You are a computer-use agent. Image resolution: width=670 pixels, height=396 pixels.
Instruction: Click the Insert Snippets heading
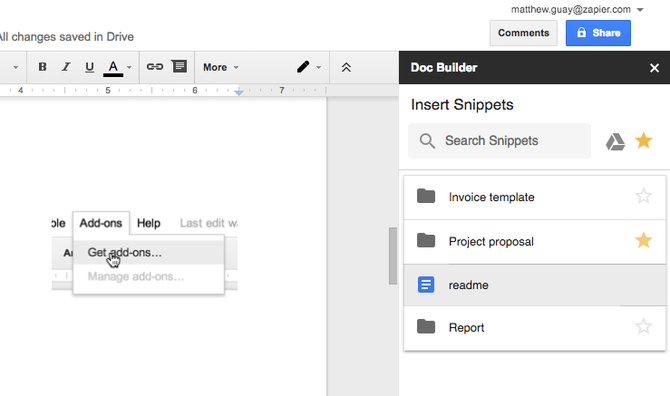pyautogui.click(x=462, y=105)
